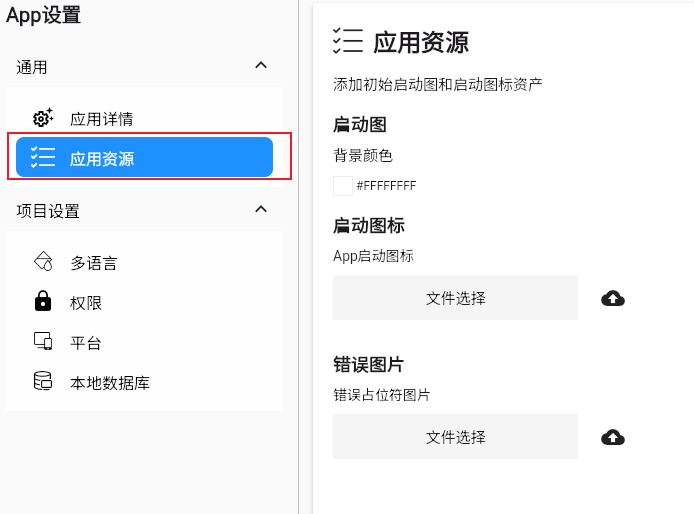This screenshot has width=694, height=514.
Task: Click 文件选择 button for App启动图标
Action: tap(455, 298)
